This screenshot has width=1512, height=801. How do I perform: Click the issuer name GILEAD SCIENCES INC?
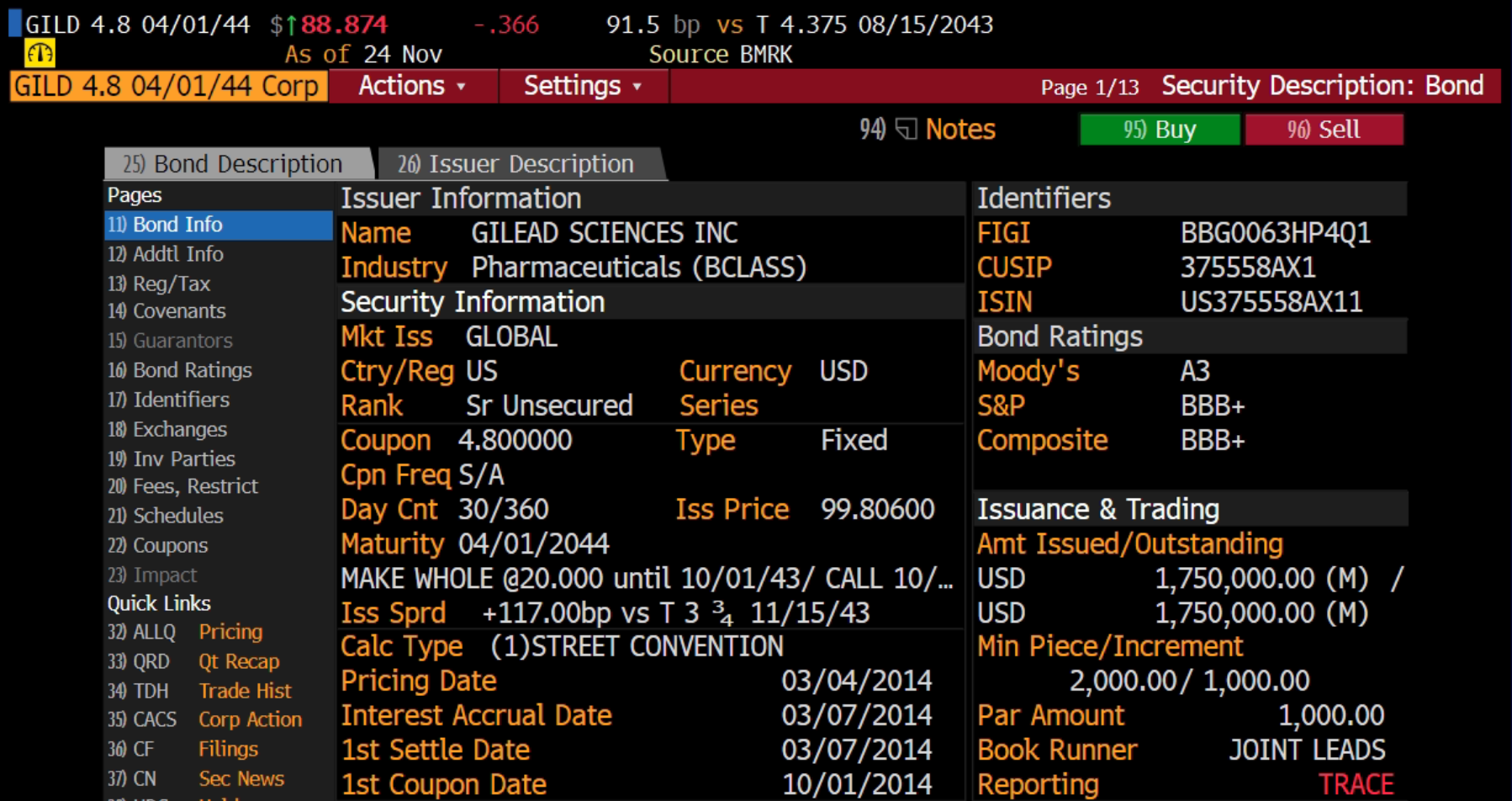[x=604, y=233]
